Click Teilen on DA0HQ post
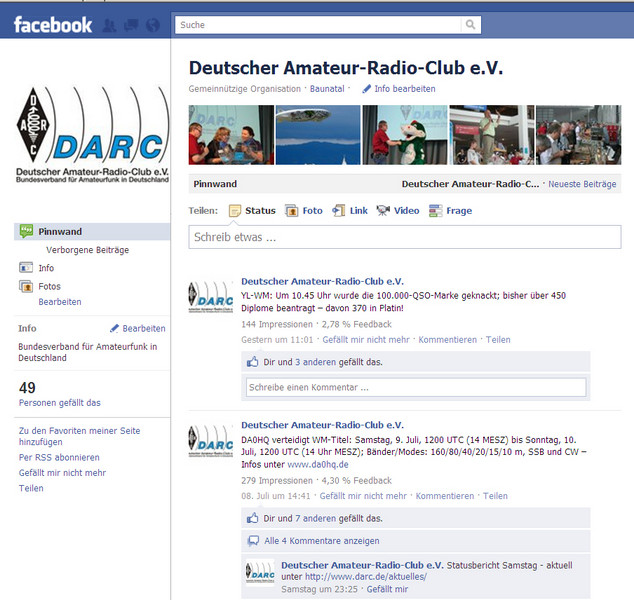 495,496
